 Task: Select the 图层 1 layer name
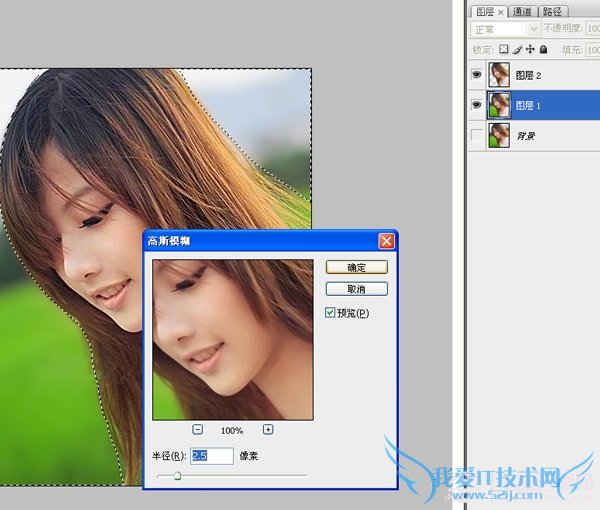528,106
